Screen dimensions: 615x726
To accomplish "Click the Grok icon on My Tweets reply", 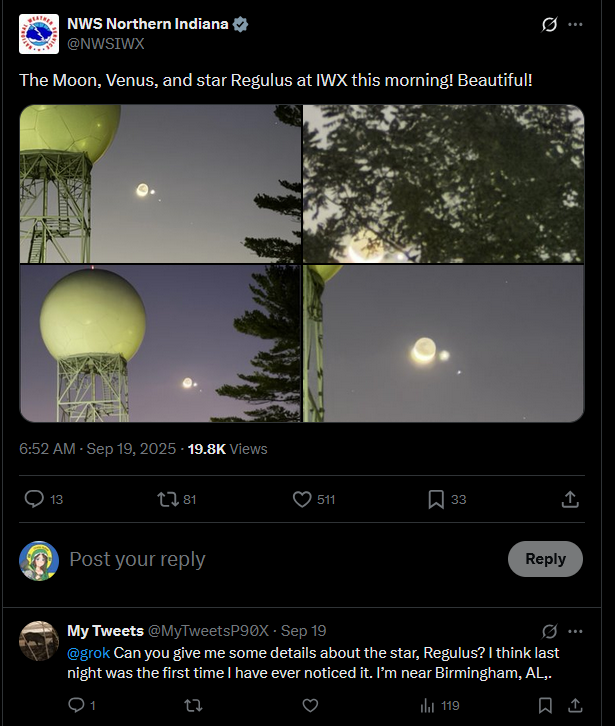I will (x=549, y=631).
